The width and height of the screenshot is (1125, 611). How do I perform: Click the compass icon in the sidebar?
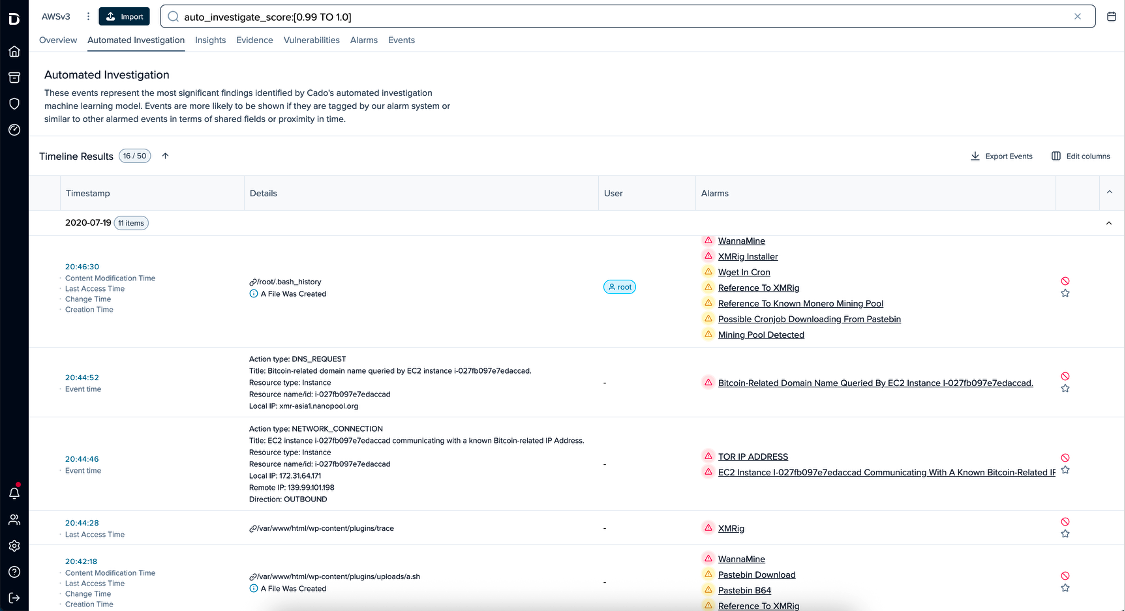[14, 131]
